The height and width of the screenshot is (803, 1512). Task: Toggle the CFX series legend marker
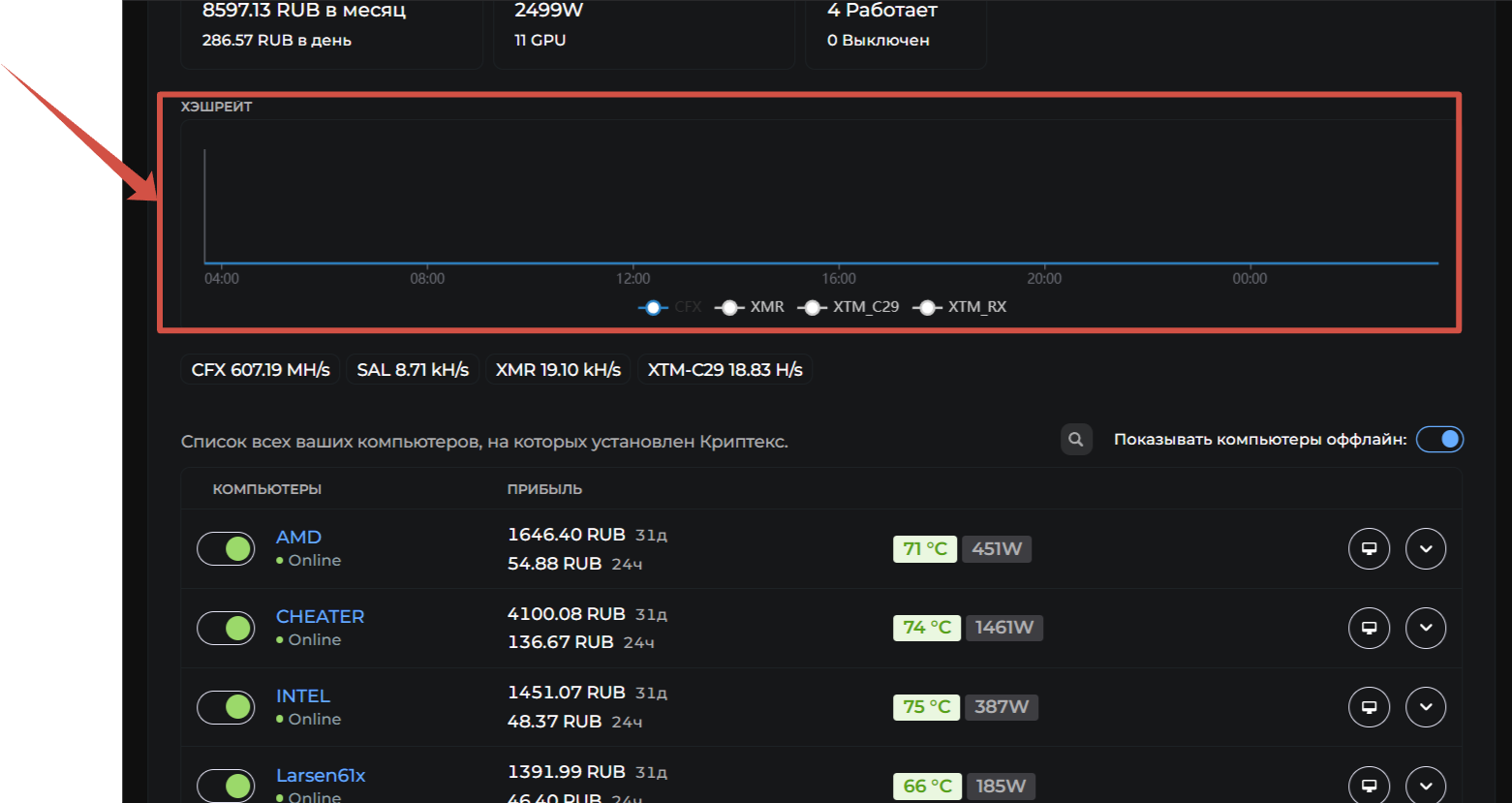point(654,307)
